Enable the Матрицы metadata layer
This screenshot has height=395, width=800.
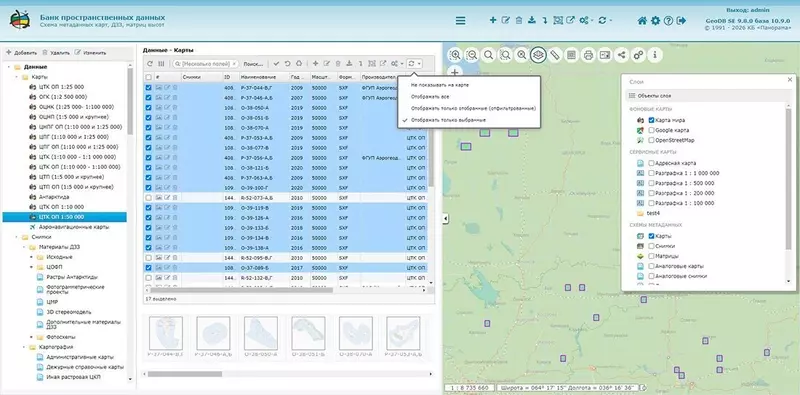pos(651,256)
